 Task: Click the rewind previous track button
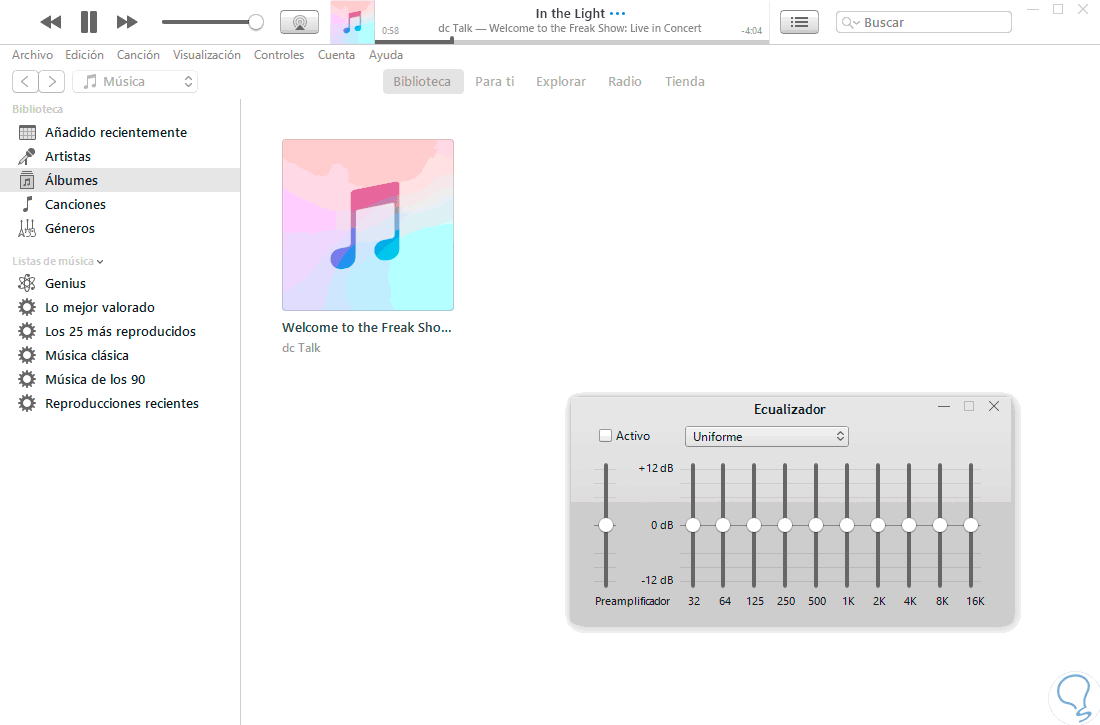(x=51, y=22)
